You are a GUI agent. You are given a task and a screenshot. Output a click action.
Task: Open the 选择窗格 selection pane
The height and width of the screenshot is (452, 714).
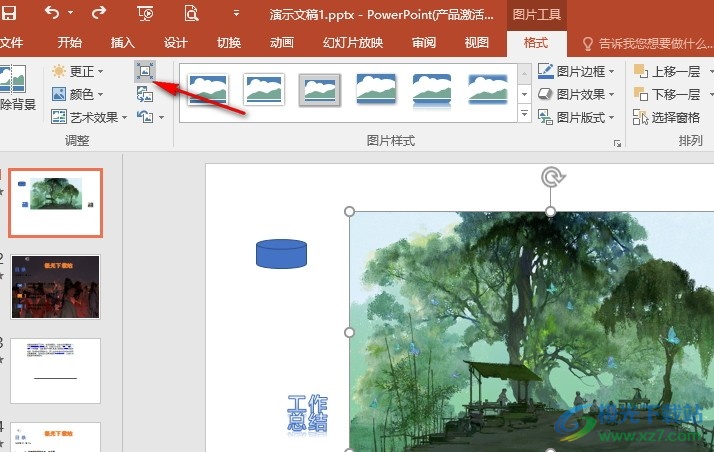click(x=666, y=117)
